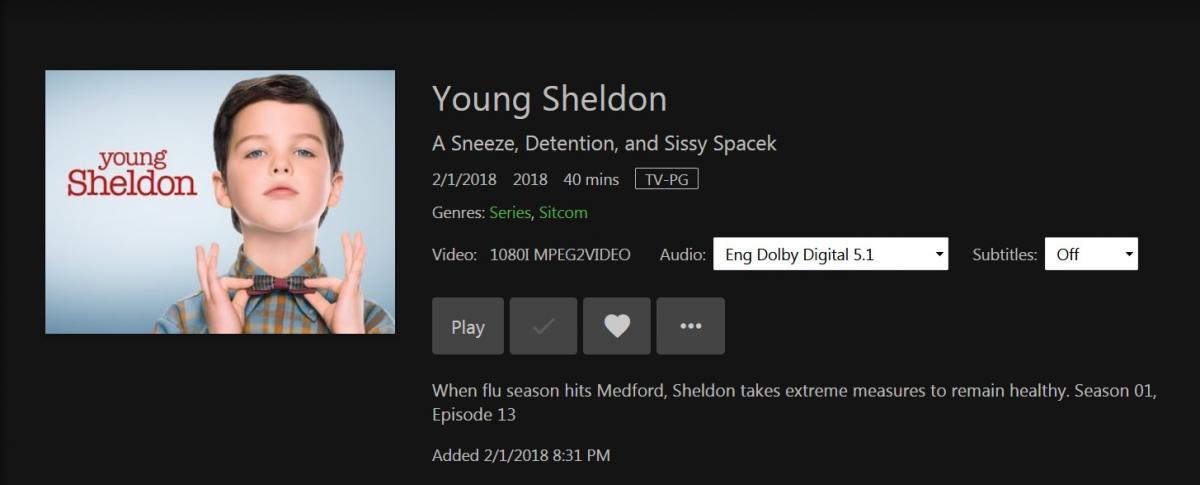Click the episode title mentioning Sissy Spacek
This screenshot has width=1200, height=485.
click(x=604, y=143)
